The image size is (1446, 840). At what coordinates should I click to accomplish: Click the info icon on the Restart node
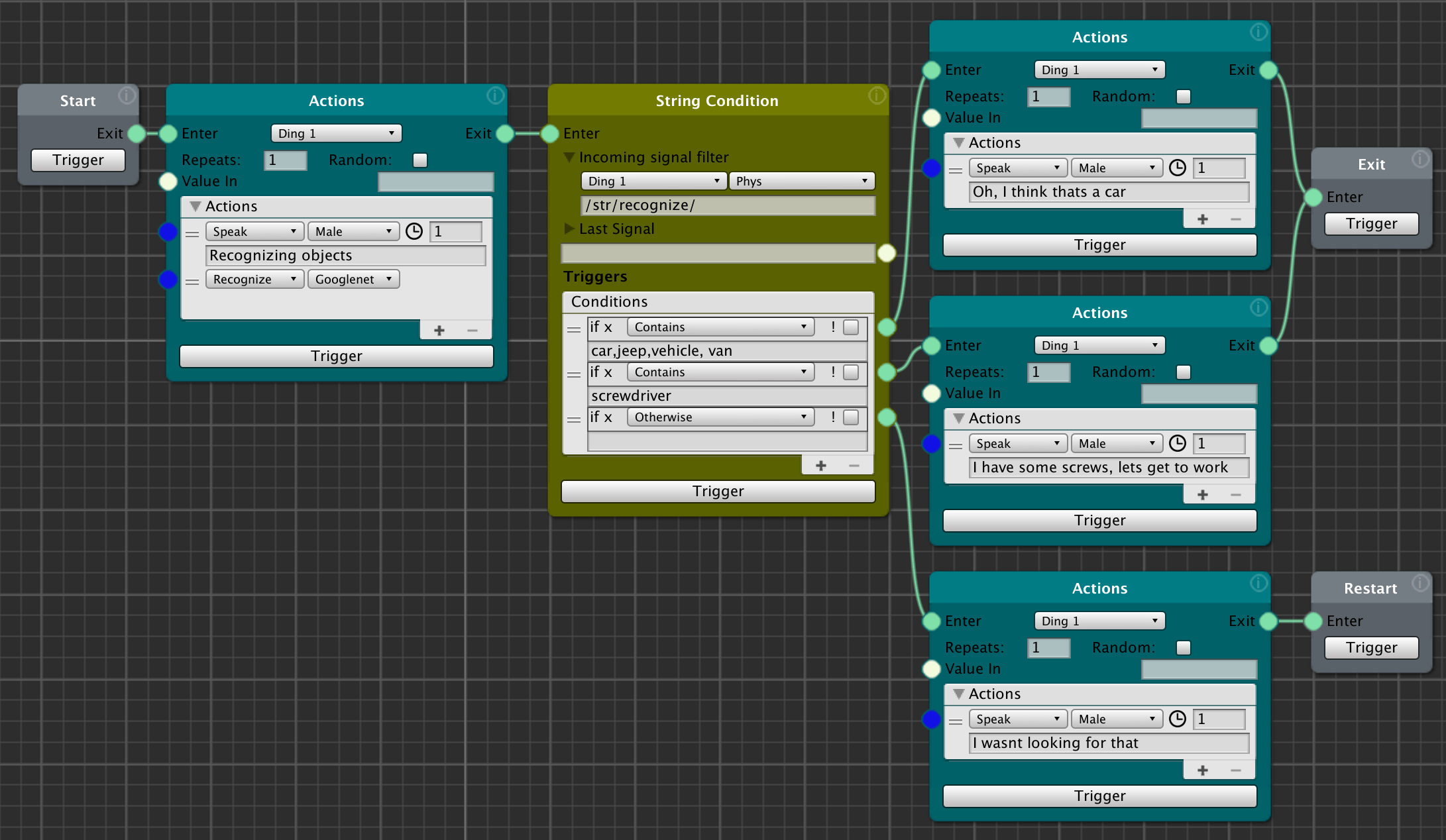[1420, 584]
